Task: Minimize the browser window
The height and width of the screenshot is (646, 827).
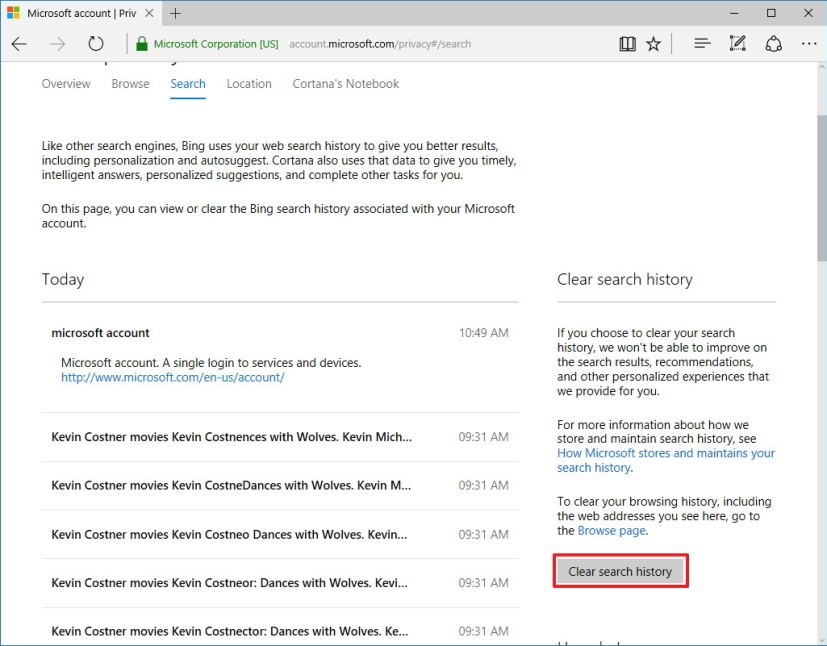Action: (x=734, y=13)
